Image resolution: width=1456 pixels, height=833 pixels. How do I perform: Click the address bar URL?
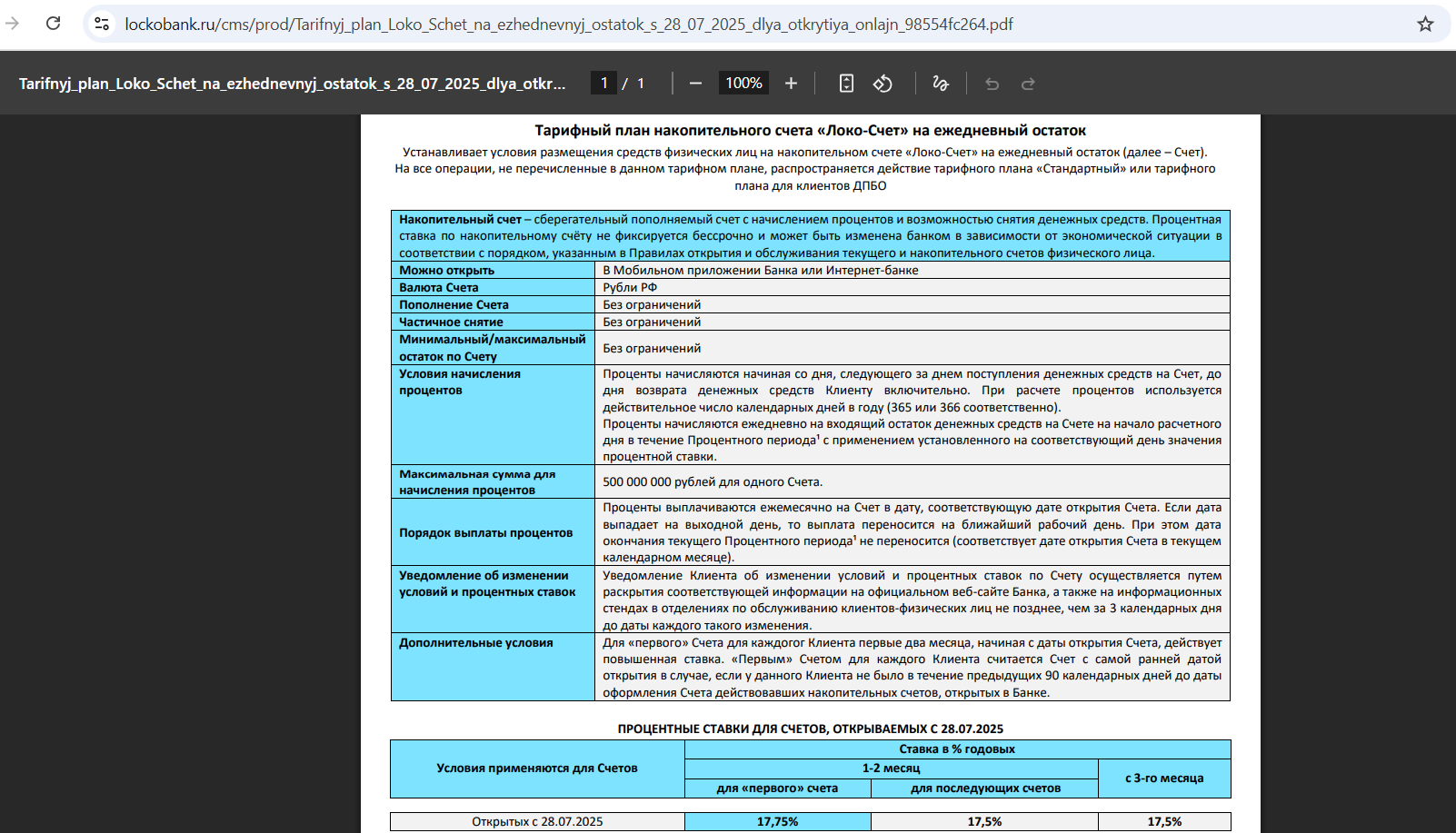(x=569, y=25)
